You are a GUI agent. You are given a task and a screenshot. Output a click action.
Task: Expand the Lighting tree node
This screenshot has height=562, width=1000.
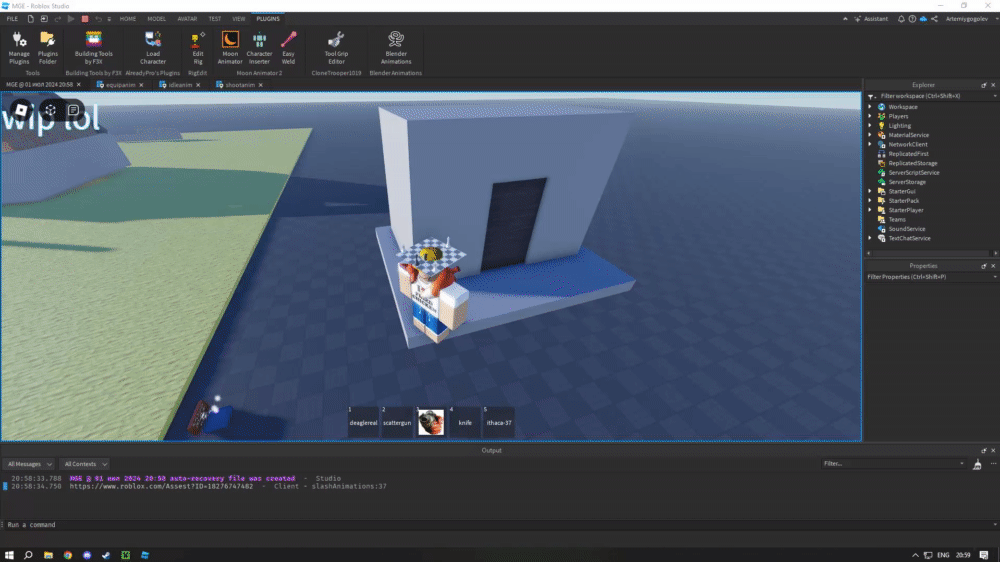[870, 126]
